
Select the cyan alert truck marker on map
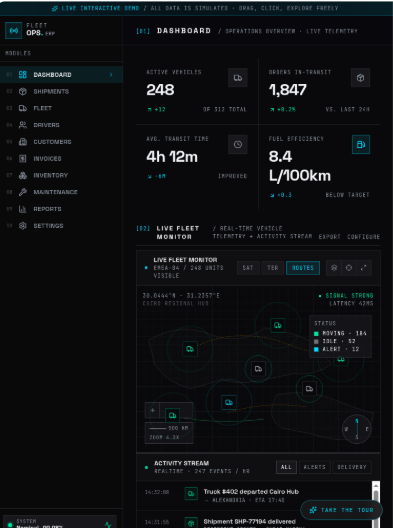[x=229, y=402]
